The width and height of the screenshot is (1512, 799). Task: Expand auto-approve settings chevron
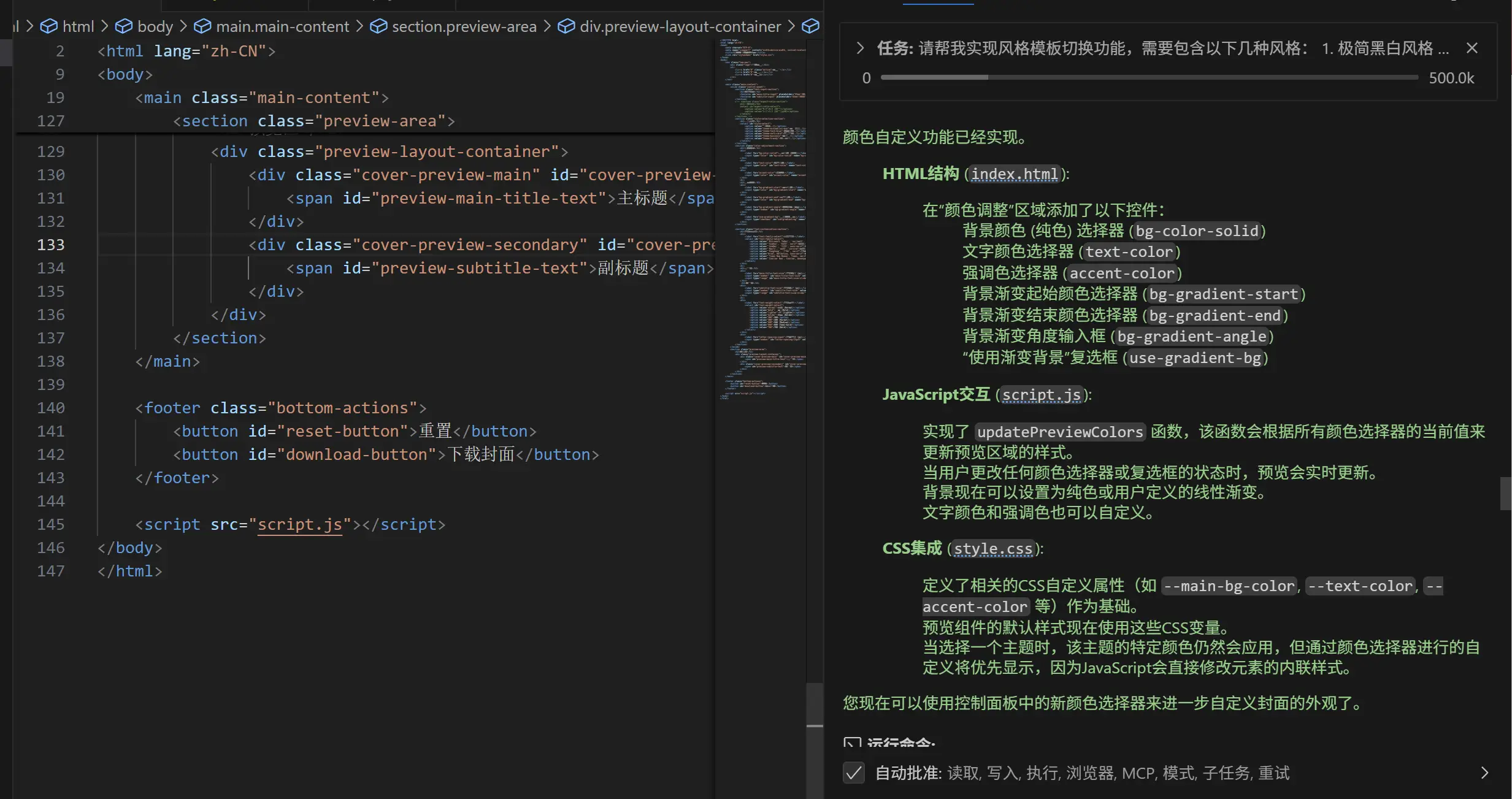pos(1485,773)
